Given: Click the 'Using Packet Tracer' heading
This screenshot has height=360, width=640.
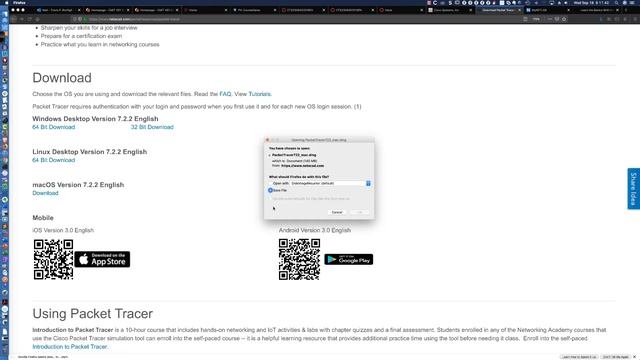Looking at the screenshot, I should tap(93, 313).
